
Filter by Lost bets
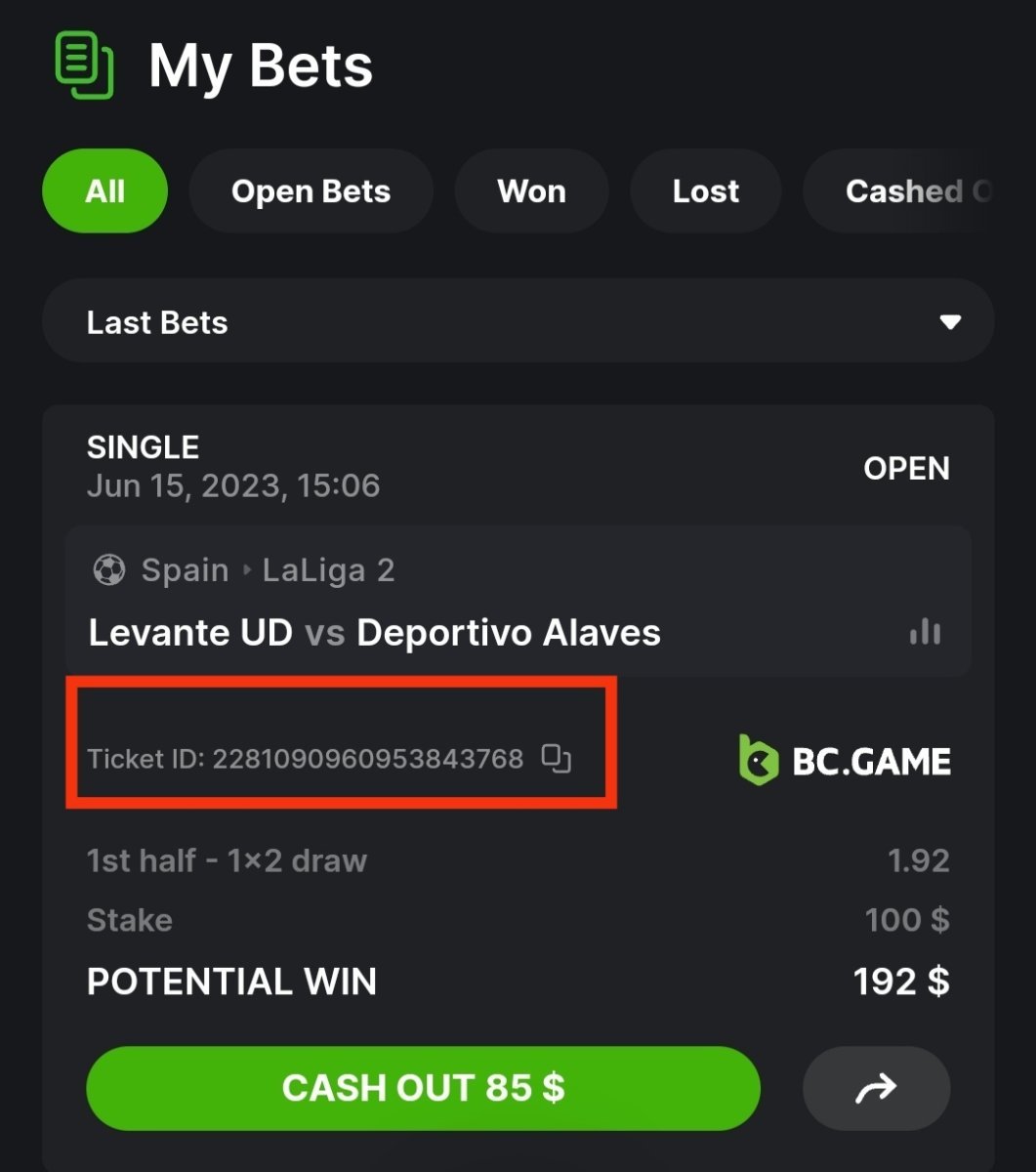[x=705, y=191]
